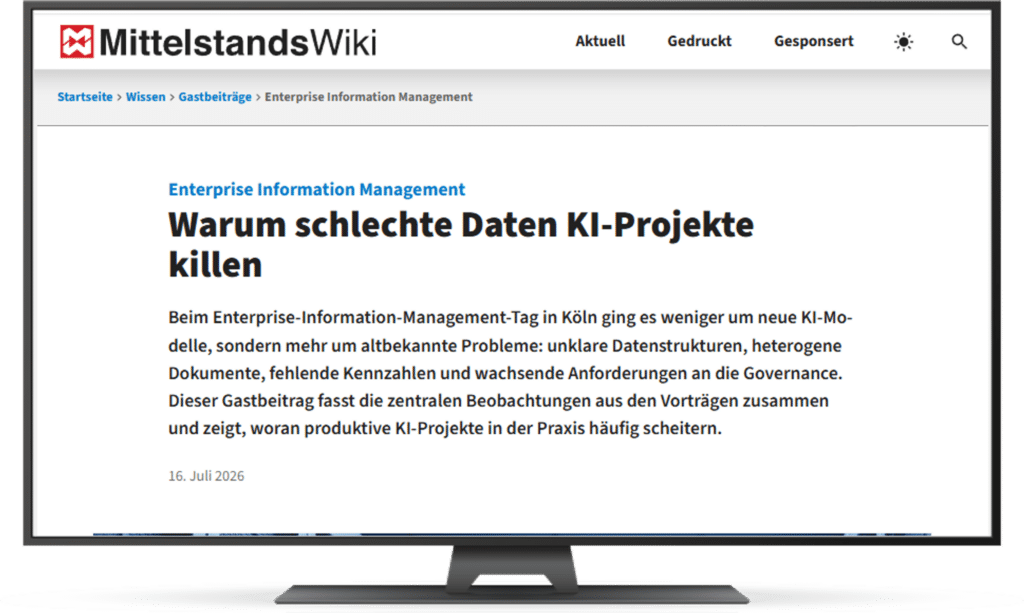Image resolution: width=1024 pixels, height=613 pixels.
Task: Click the MittelstandsWiki red logo icon
Action: pos(77,42)
